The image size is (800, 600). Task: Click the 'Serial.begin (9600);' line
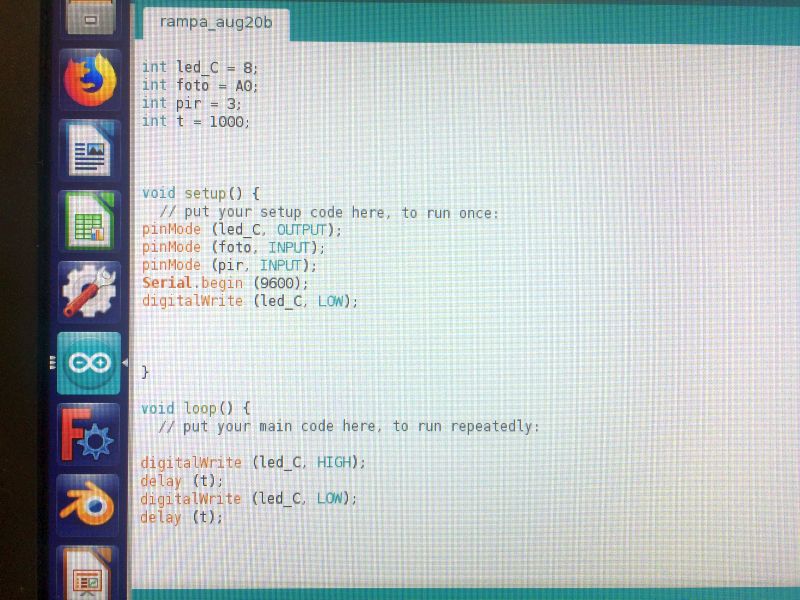point(225,283)
